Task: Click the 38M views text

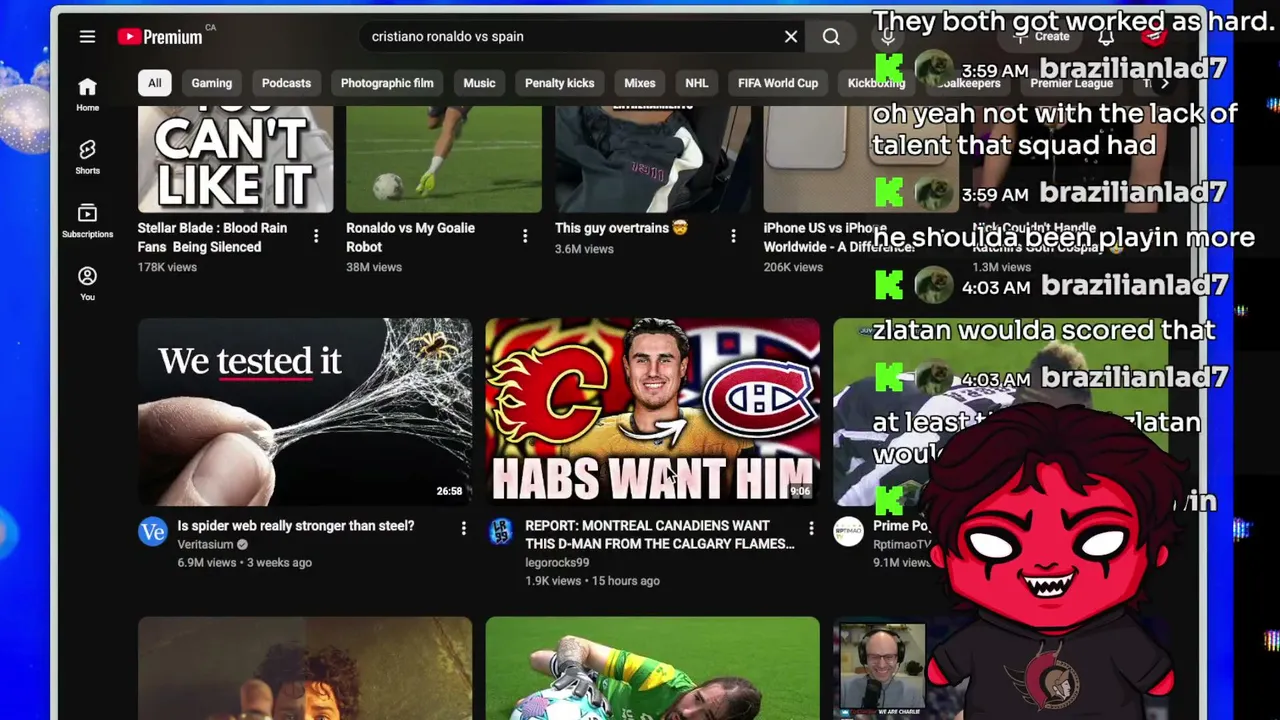Action: point(374,267)
